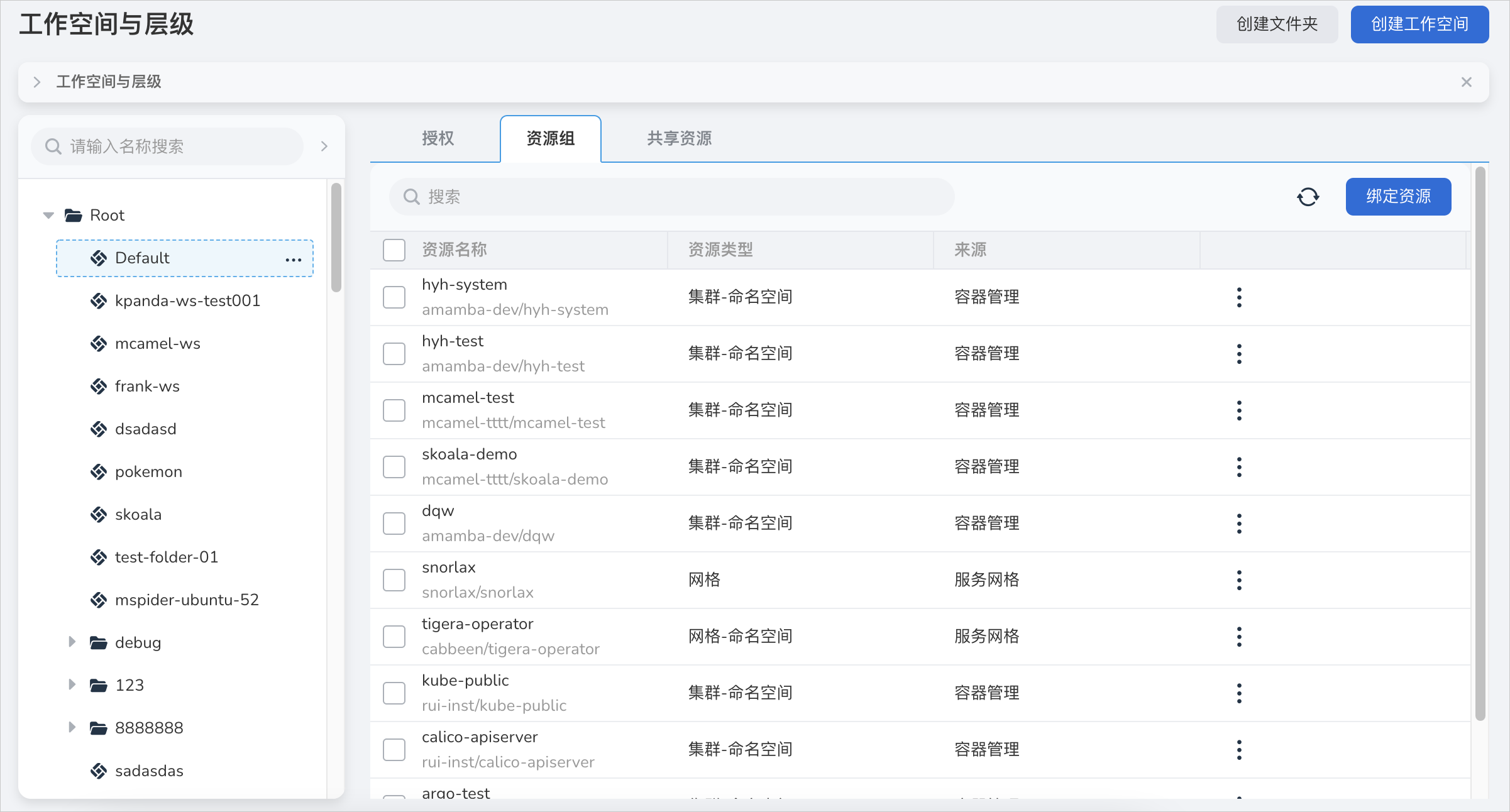The image size is (1510, 812).
Task: Click the 8888888 folder icon
Action: click(x=98, y=728)
